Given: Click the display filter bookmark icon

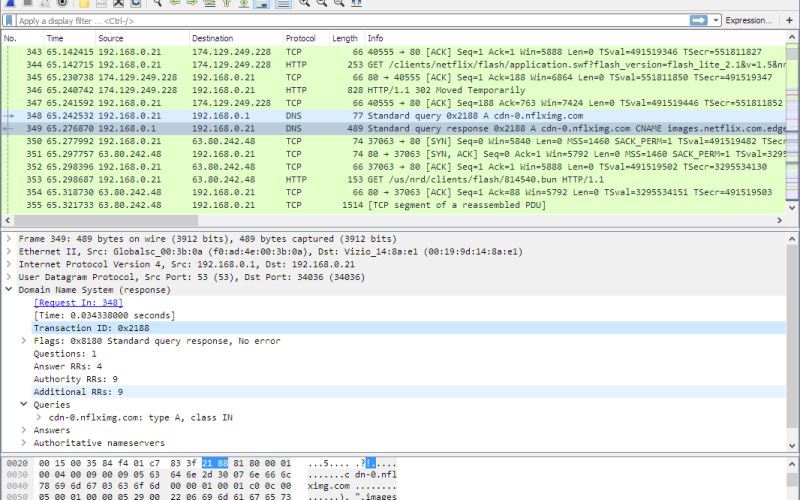Looking at the screenshot, I should [9, 20].
